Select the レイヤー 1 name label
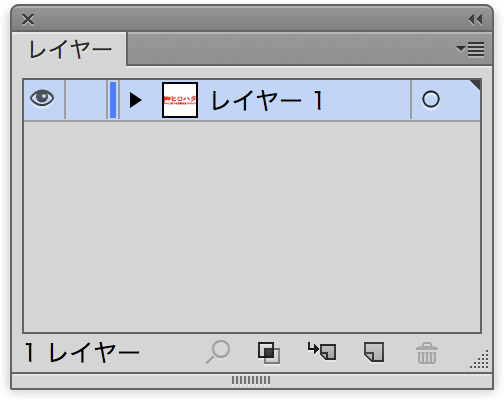Viewport: 504px width, 404px height. 267,100
